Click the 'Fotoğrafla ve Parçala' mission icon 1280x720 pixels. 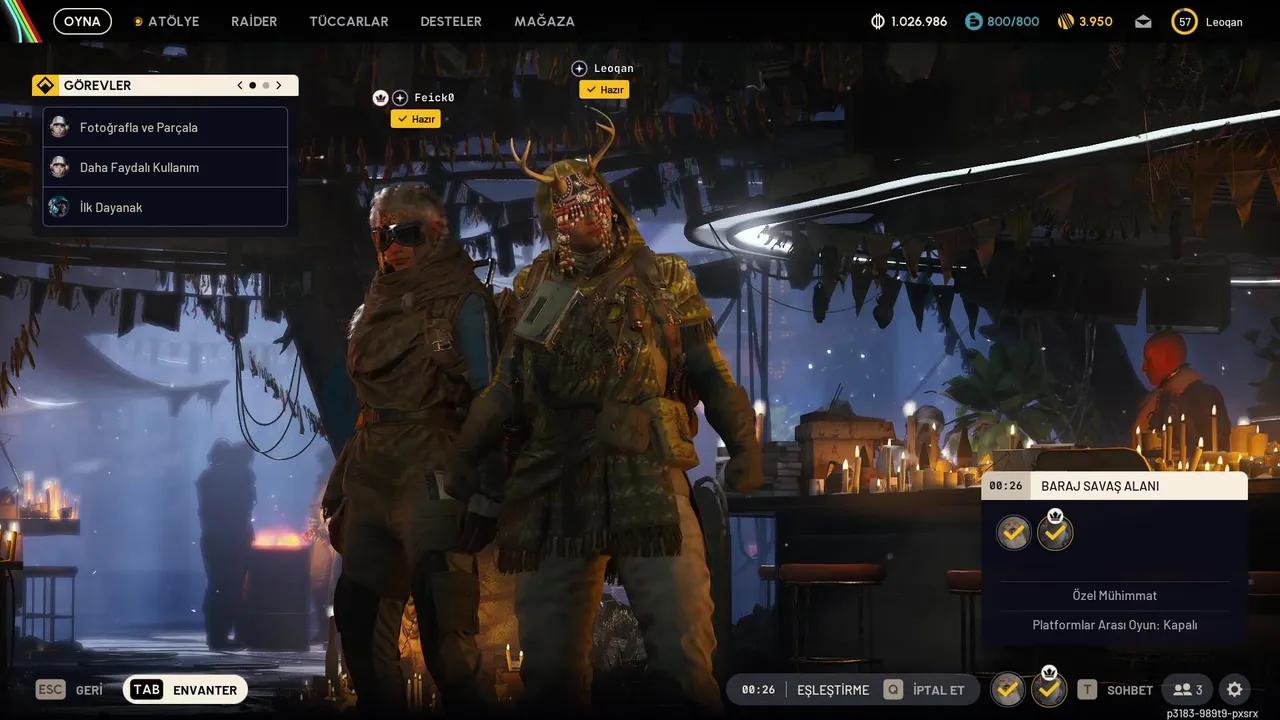tap(59, 127)
